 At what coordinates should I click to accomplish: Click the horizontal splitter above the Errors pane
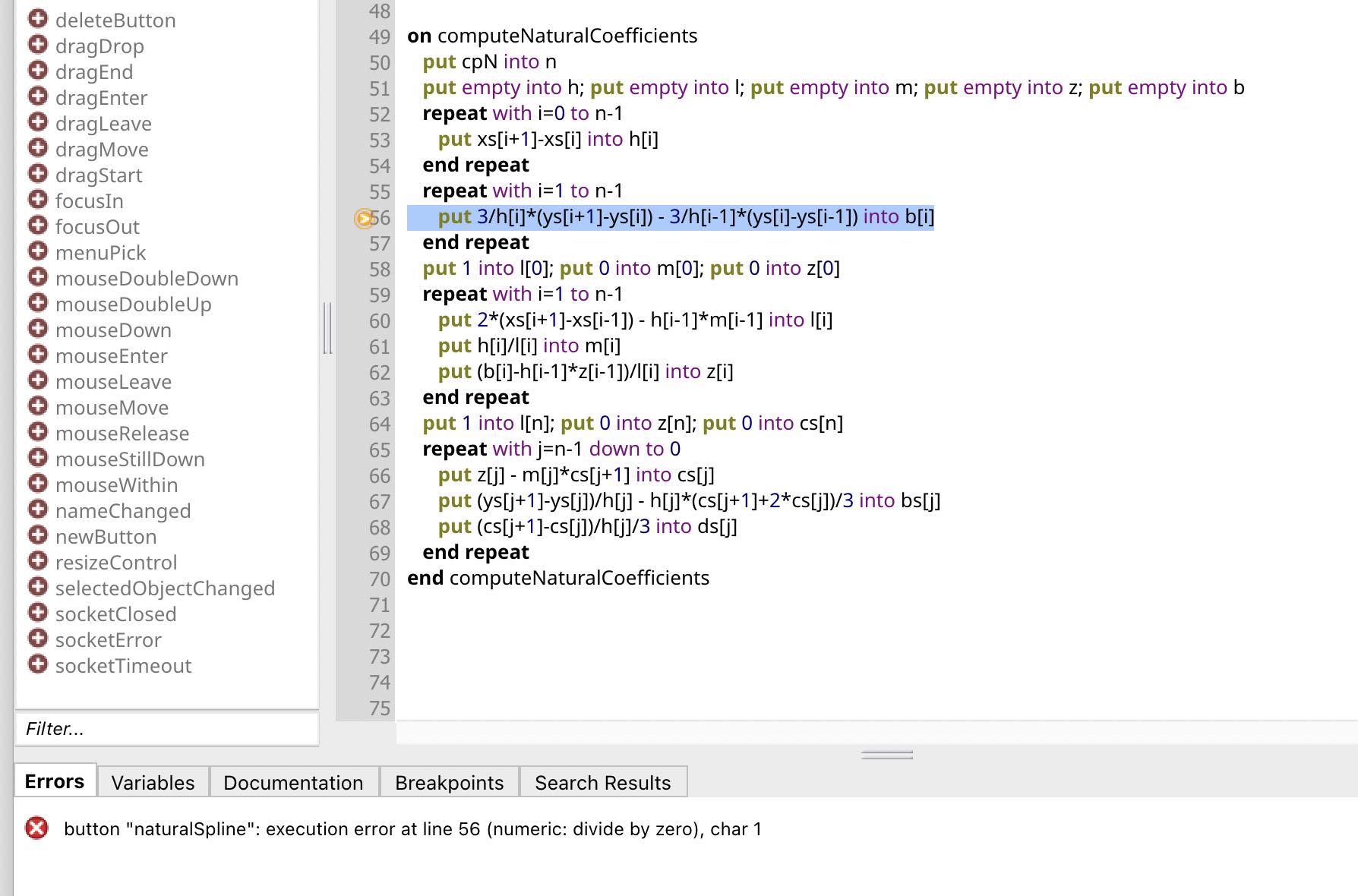tap(886, 755)
